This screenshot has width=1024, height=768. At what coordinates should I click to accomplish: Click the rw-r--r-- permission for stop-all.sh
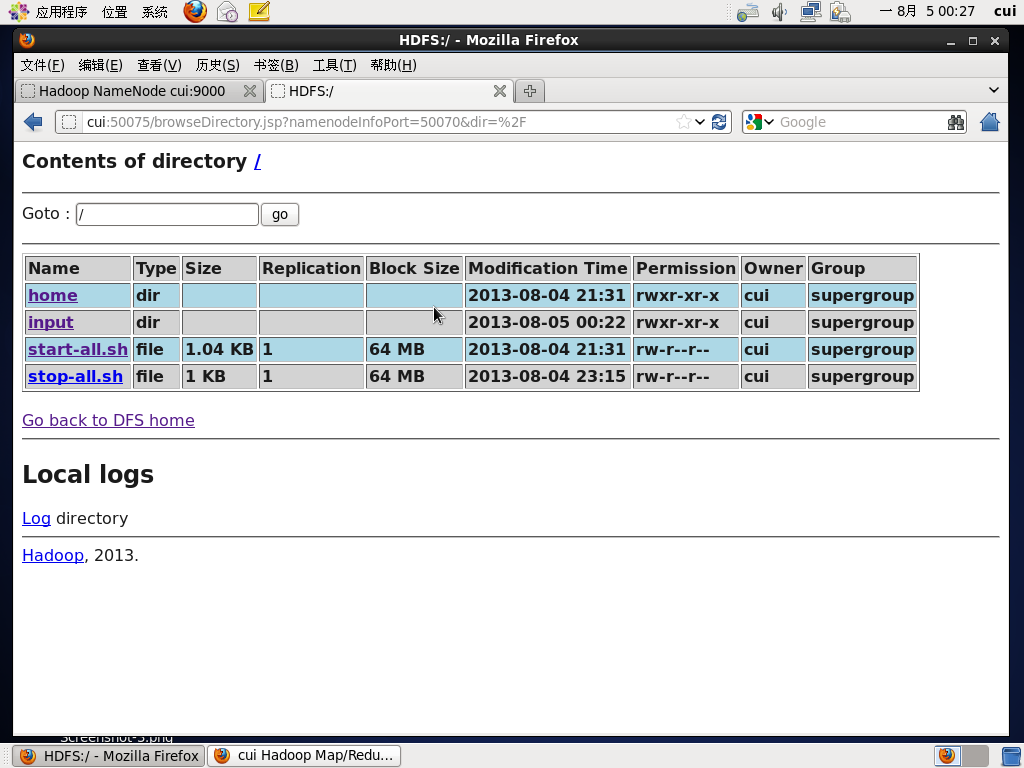686,377
